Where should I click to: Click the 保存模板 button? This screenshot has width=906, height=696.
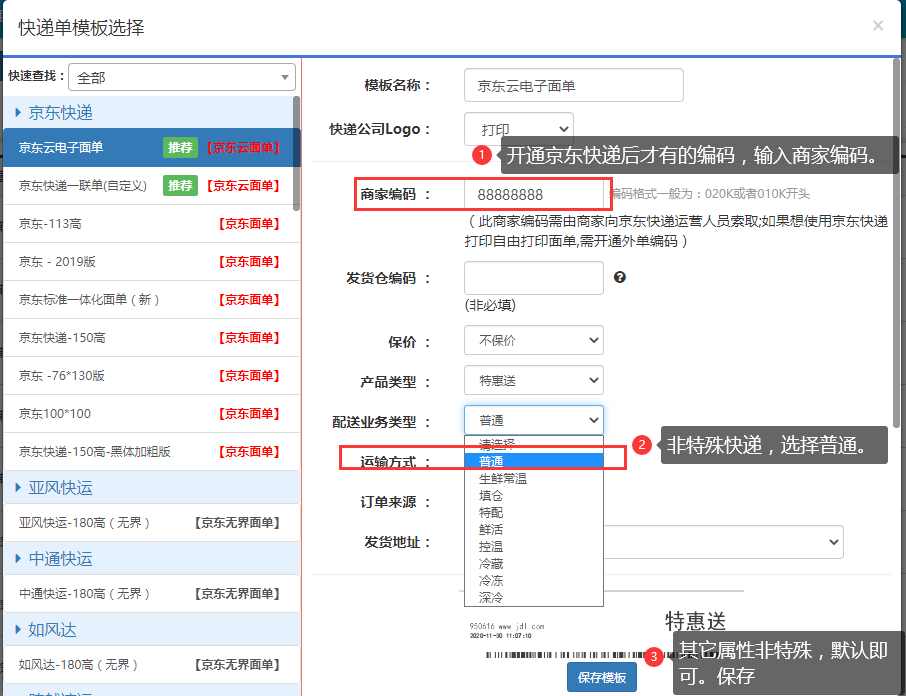601,677
